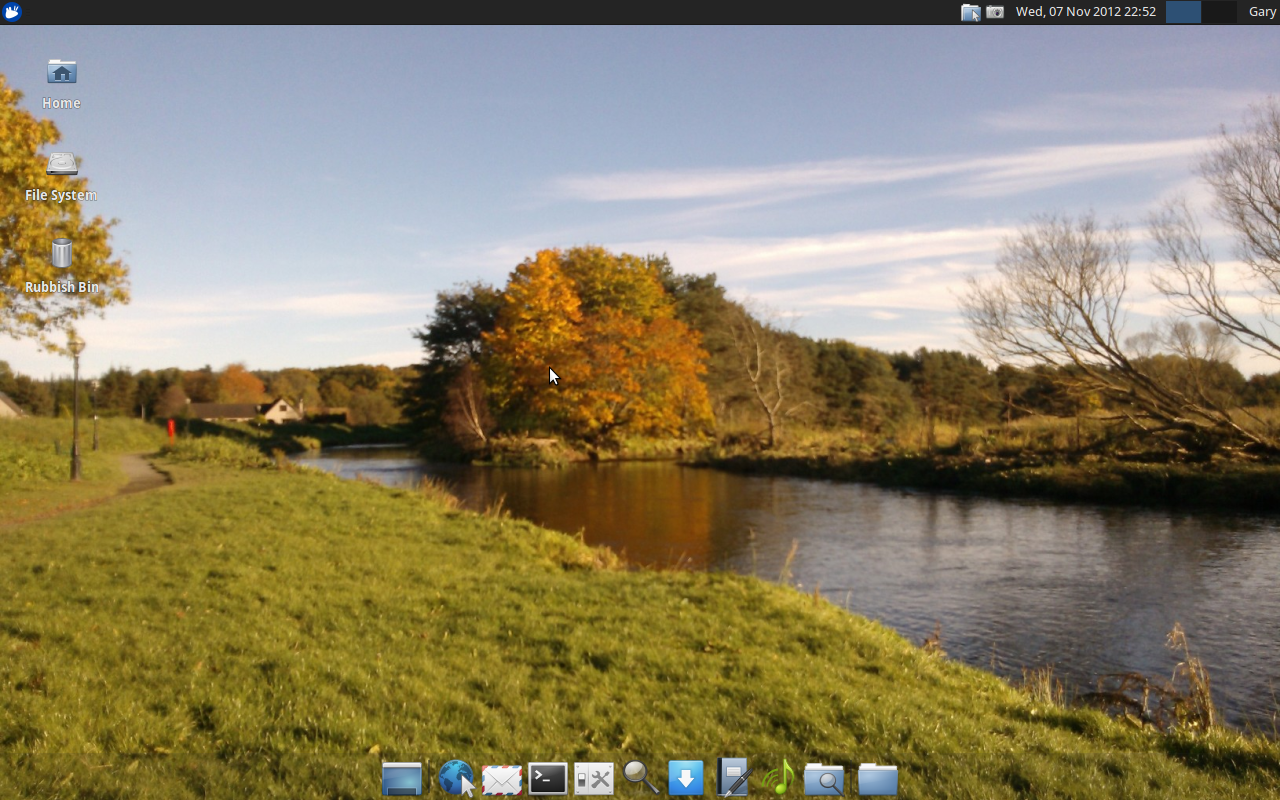Open Gary's session menu in the panel
The width and height of the screenshot is (1280, 800).
1261,12
